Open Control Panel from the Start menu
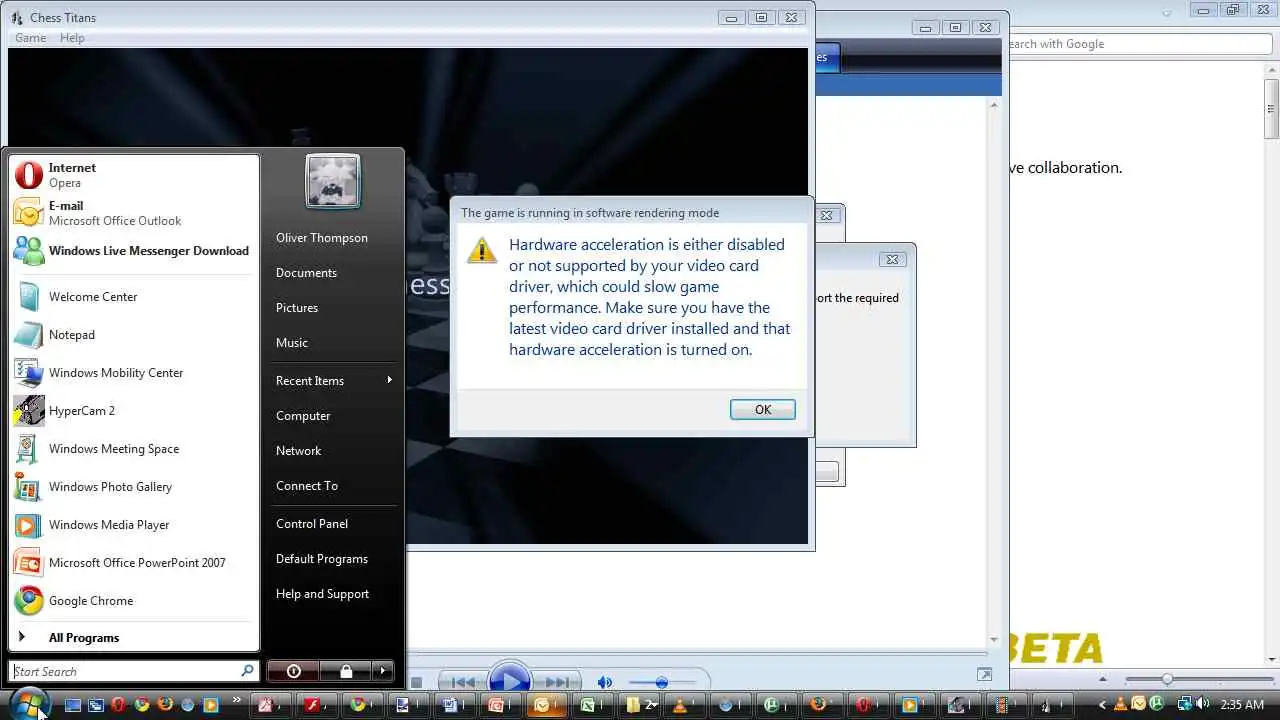Viewport: 1280px width, 720px height. (x=312, y=524)
